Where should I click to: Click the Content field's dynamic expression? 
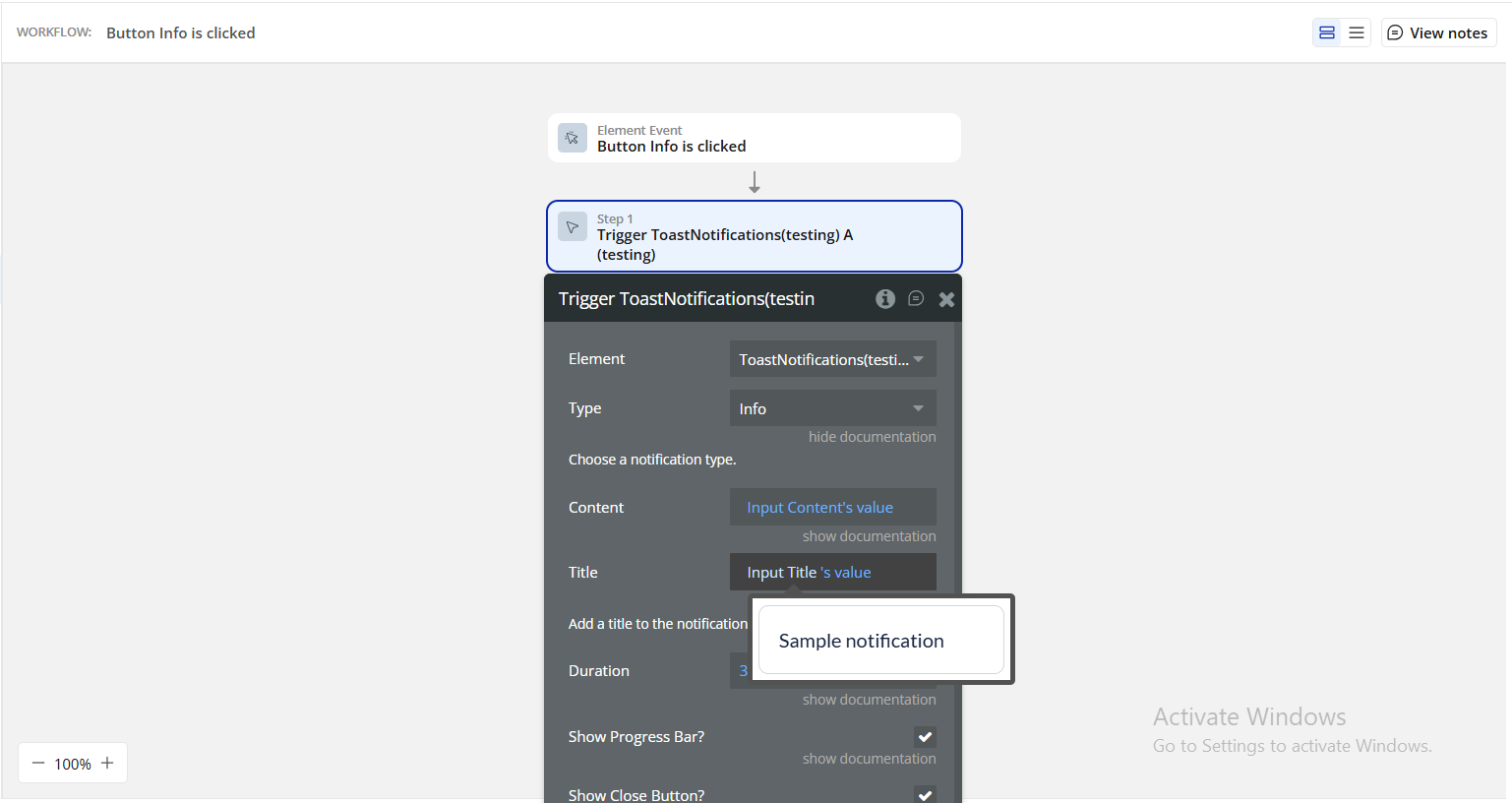819,508
